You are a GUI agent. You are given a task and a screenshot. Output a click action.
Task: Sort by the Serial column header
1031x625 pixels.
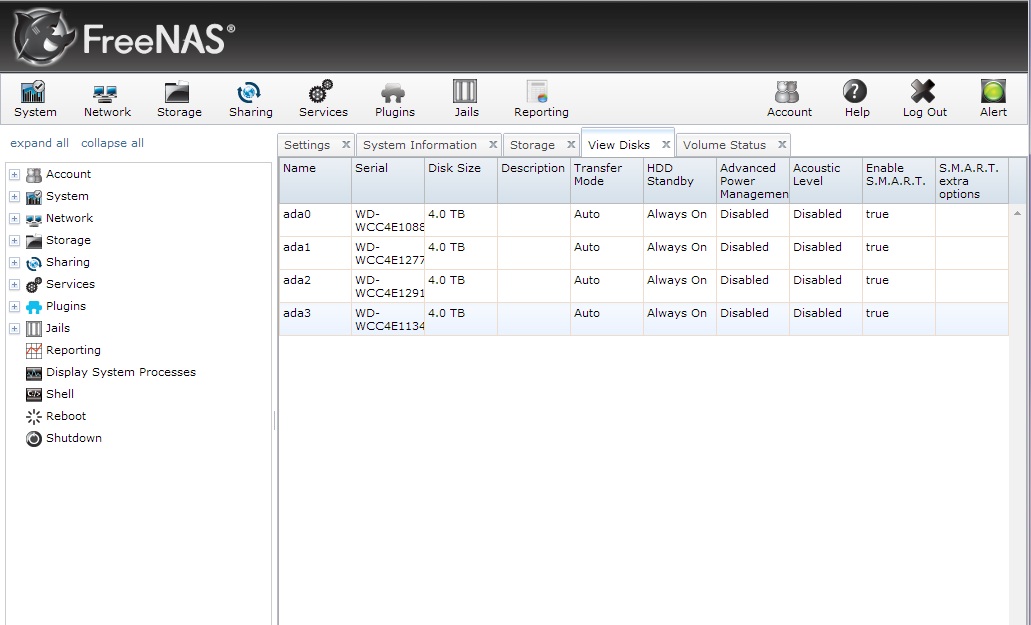coord(388,180)
